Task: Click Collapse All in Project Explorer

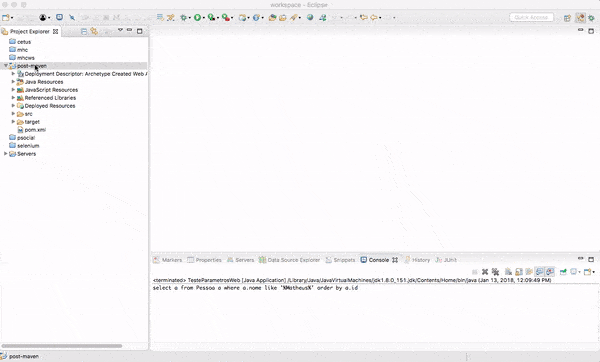Action: [84, 31]
